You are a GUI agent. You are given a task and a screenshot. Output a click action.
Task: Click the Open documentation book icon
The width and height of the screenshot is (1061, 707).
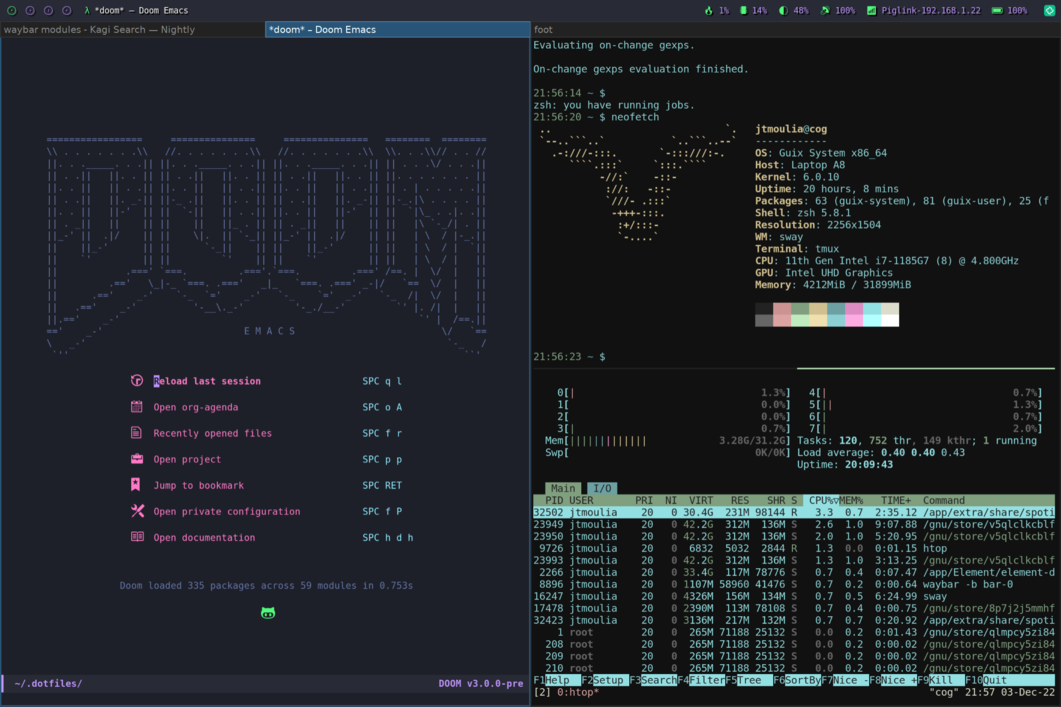coord(137,537)
